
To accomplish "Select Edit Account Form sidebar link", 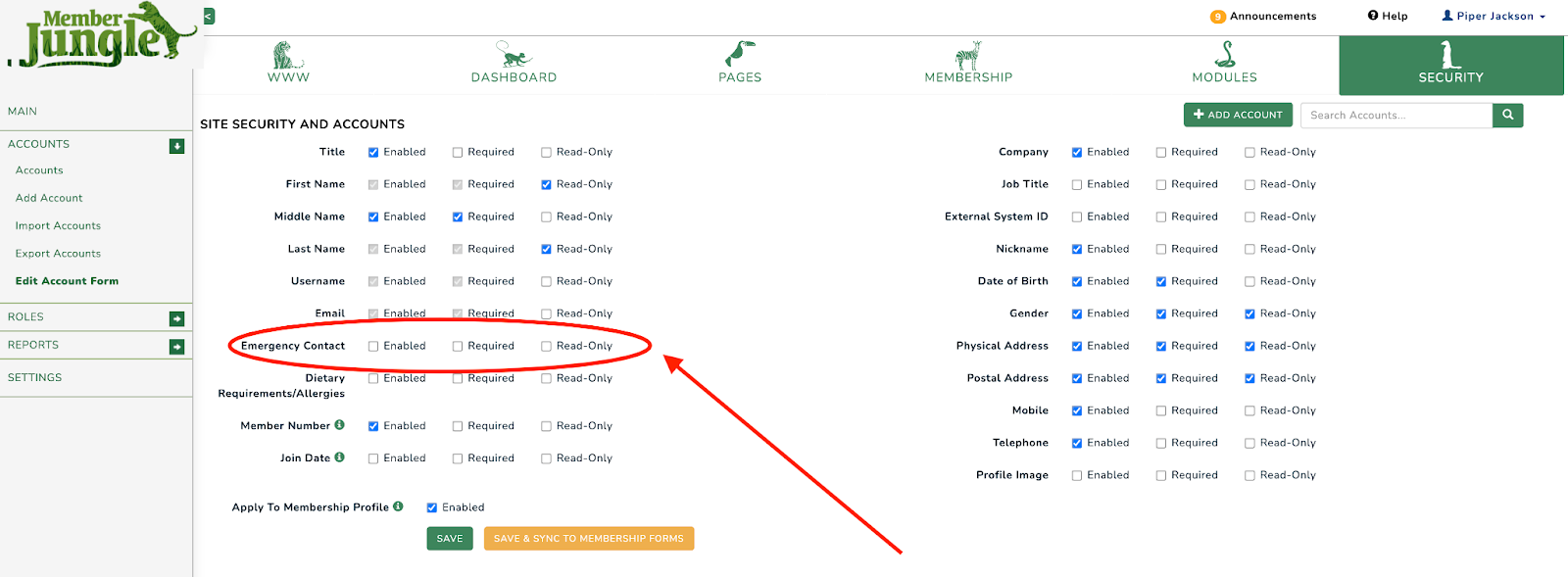I will click(67, 281).
